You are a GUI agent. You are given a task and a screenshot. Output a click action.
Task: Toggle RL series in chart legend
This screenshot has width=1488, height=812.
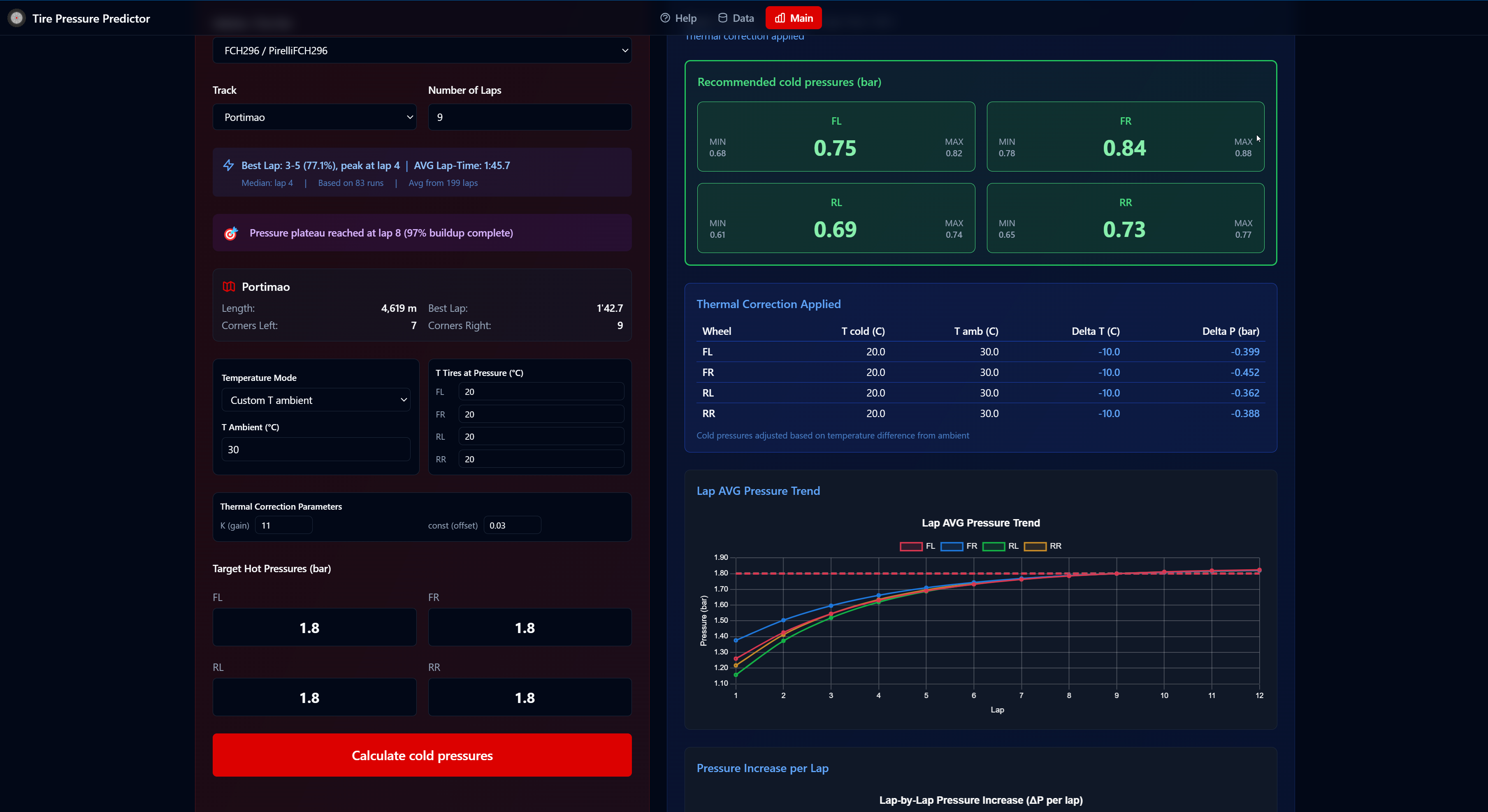[x=994, y=546]
